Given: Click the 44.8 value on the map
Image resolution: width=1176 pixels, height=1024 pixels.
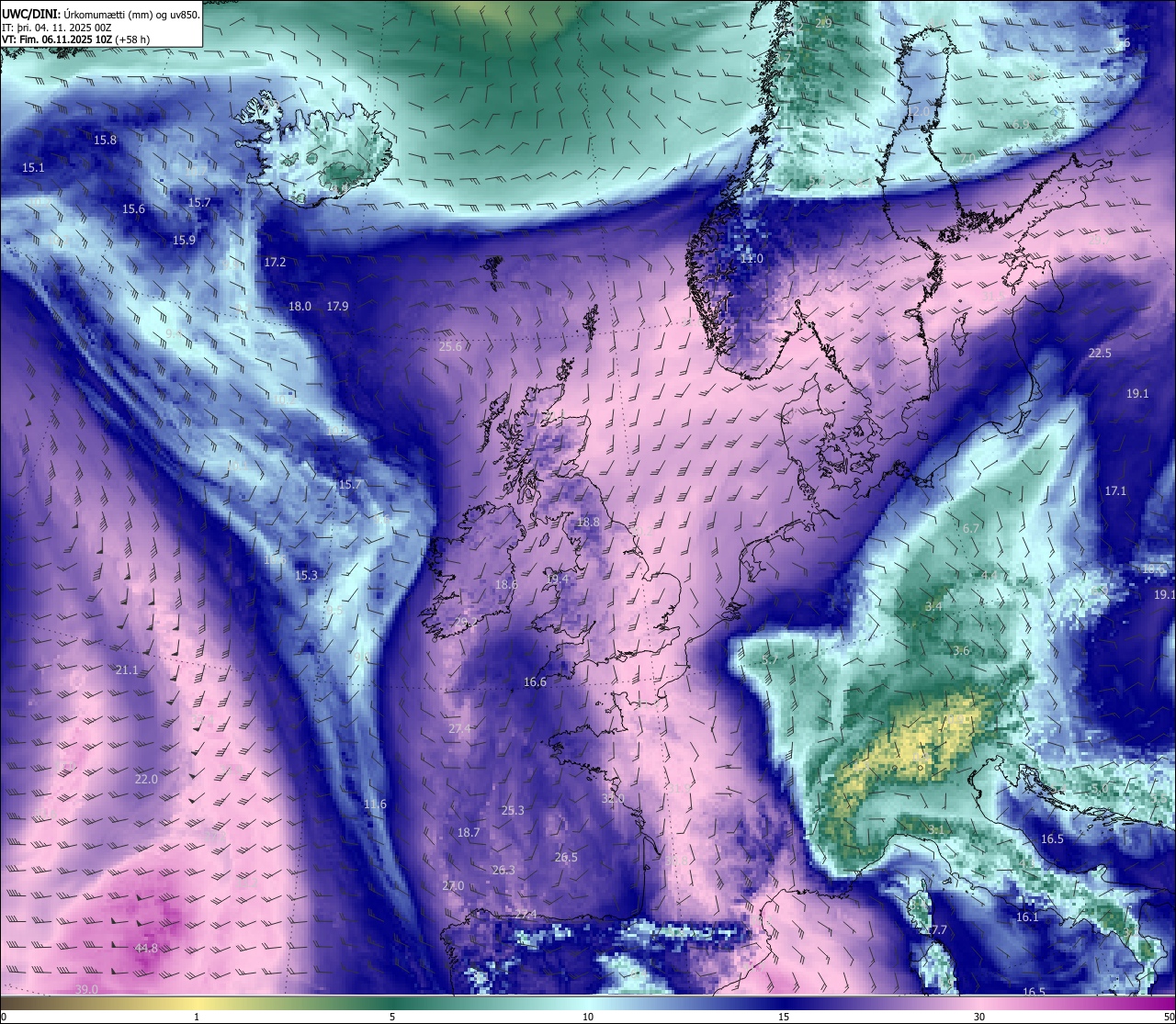Looking at the screenshot, I should coord(146,948).
